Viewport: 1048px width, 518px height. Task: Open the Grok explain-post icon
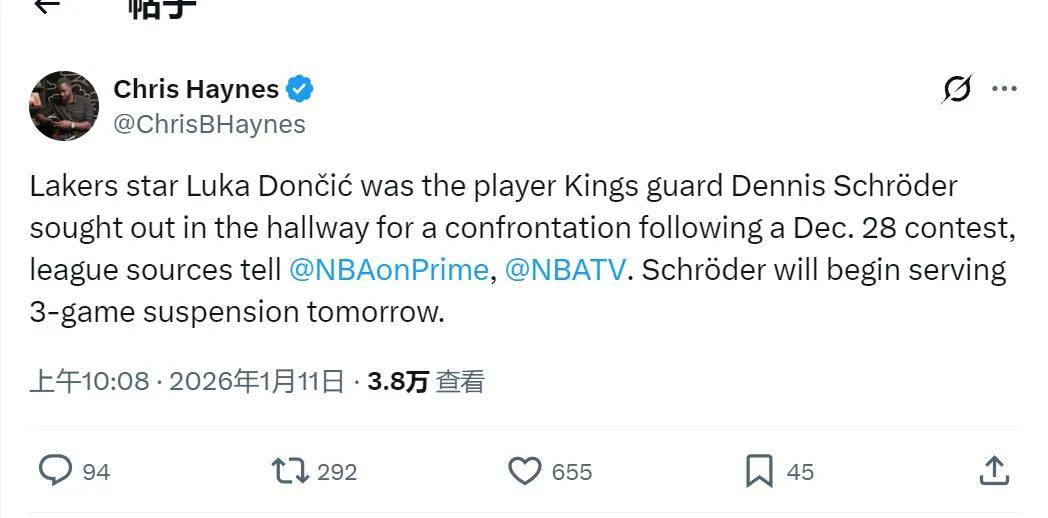point(956,89)
